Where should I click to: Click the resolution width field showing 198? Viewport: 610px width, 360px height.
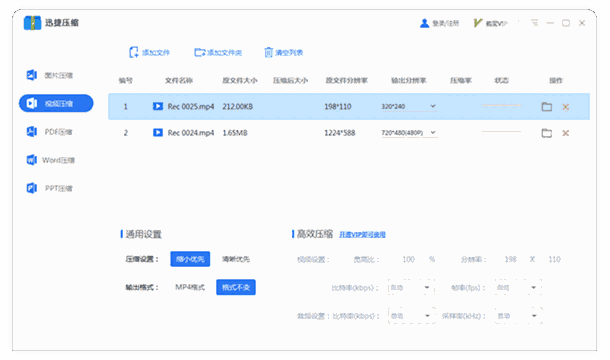510,259
